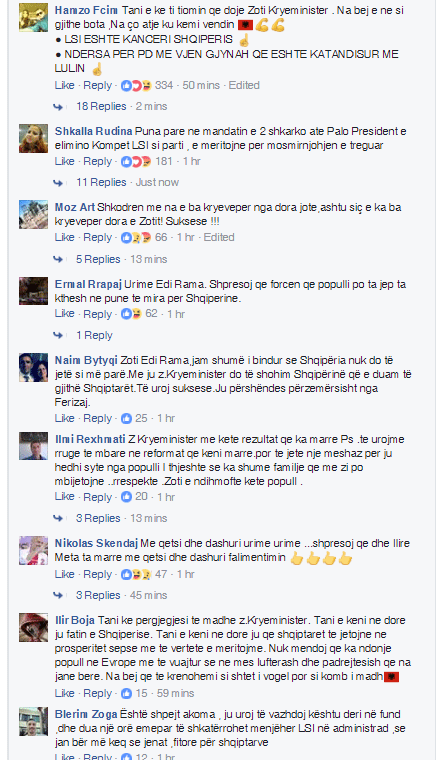
Task: Click reply arrow icon beside 1 Reply
Action: (x=59, y=335)
